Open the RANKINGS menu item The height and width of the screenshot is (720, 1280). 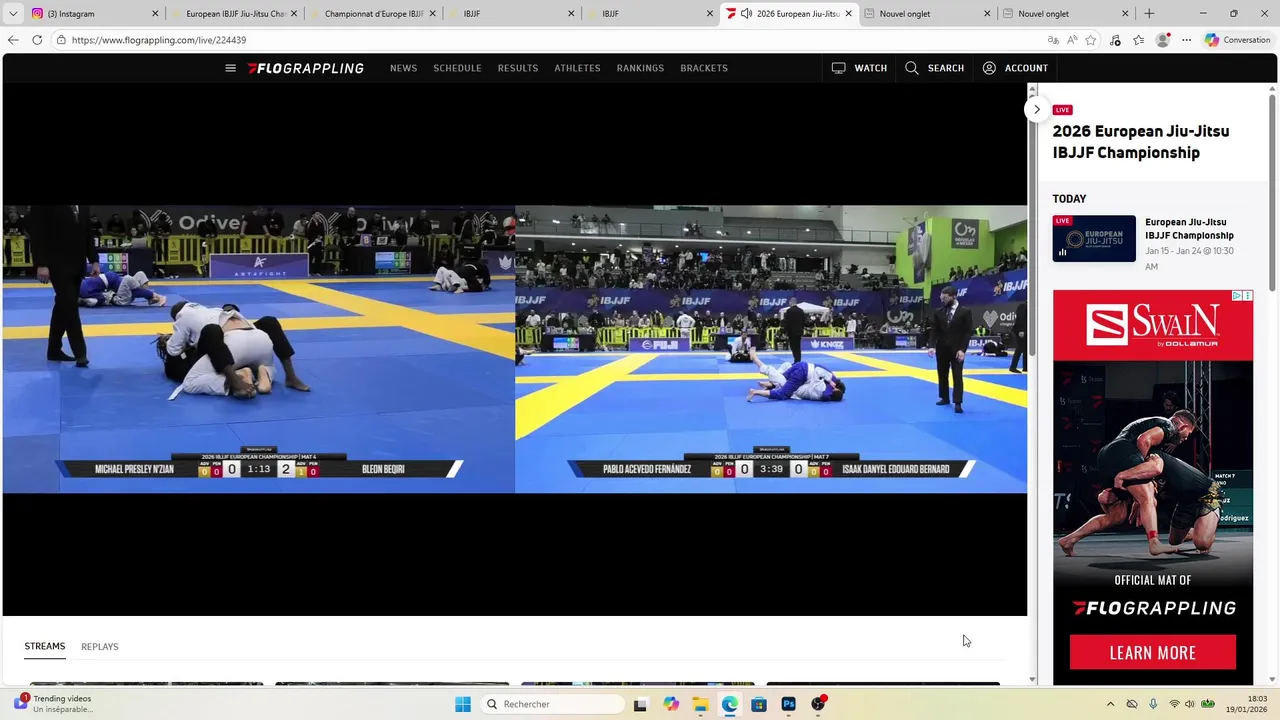click(640, 68)
